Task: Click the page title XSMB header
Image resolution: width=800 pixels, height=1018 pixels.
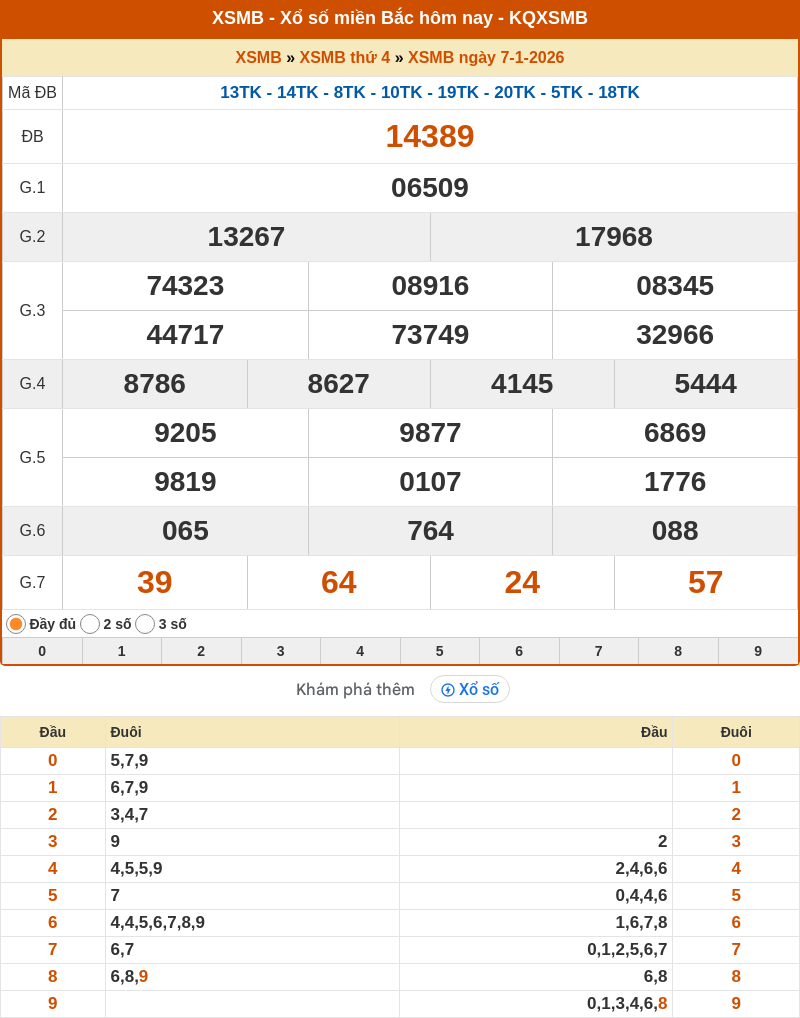Action: tap(400, 18)
